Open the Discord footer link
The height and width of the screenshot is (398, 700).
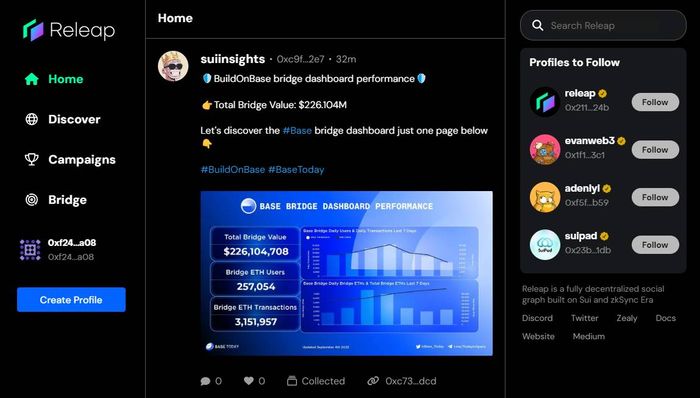click(538, 318)
